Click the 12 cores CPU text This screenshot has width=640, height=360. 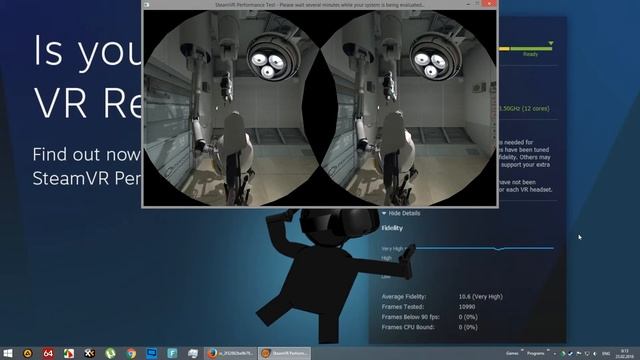coord(524,109)
